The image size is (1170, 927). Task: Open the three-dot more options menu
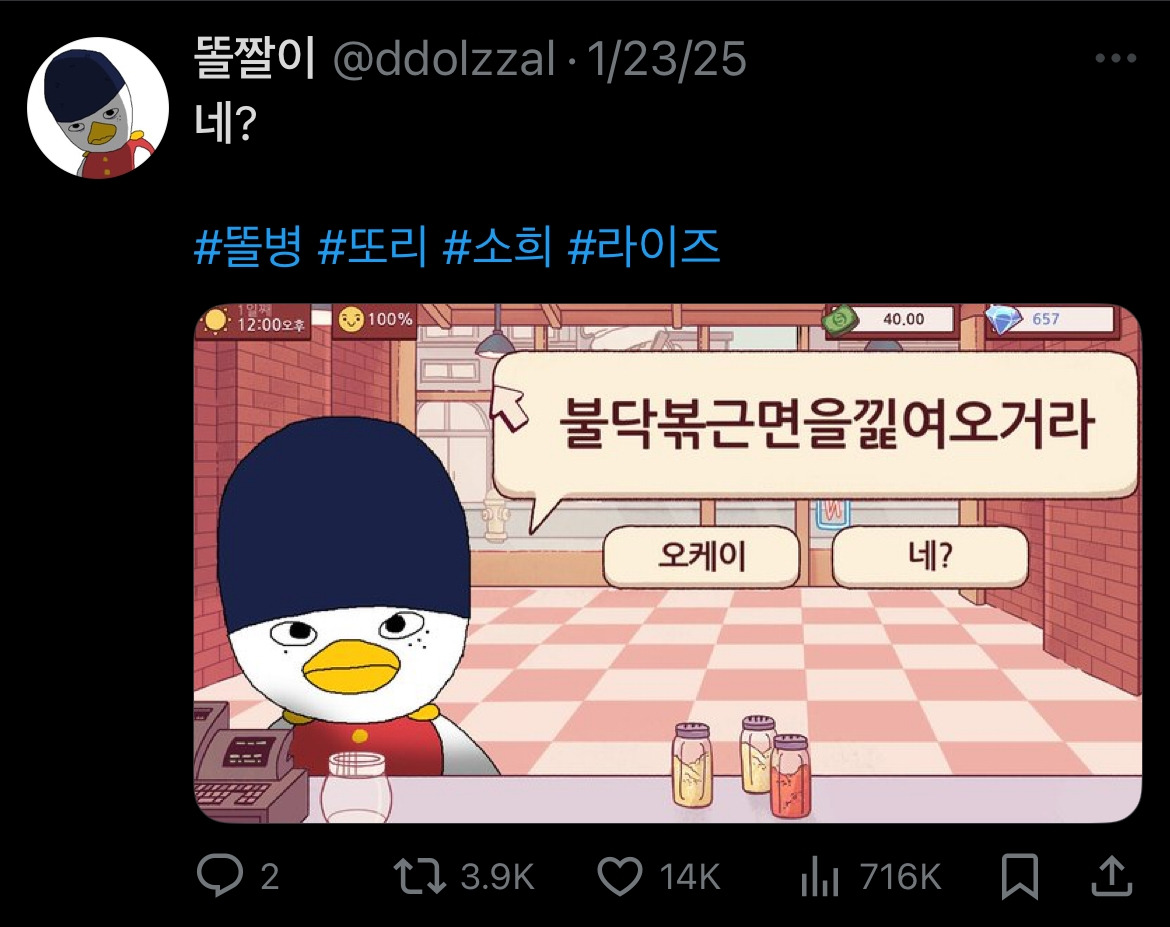pyautogui.click(x=1116, y=58)
